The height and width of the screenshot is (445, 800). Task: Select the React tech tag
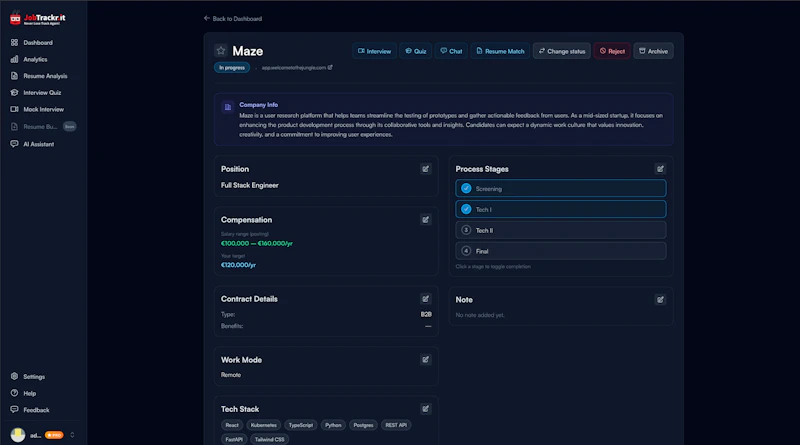point(232,425)
